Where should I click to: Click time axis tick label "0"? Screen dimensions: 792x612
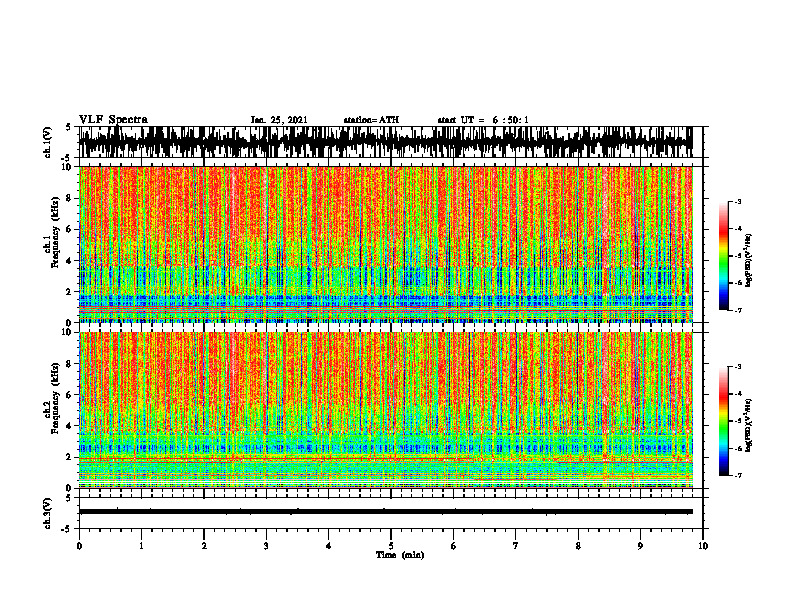(x=79, y=546)
